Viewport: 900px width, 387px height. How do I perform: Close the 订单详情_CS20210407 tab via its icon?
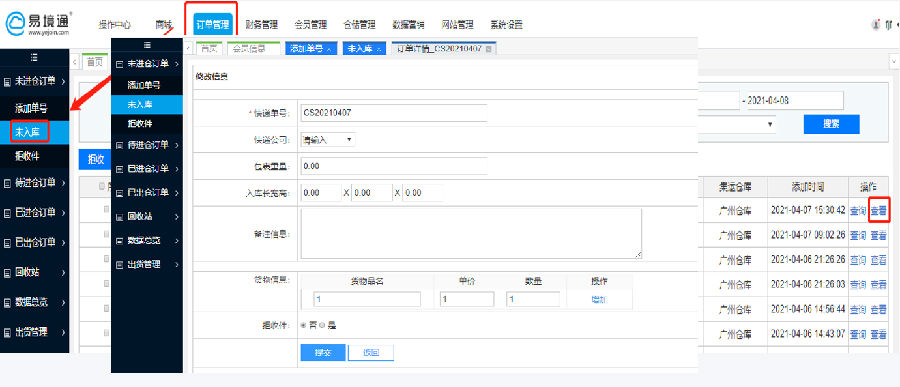coord(488,49)
